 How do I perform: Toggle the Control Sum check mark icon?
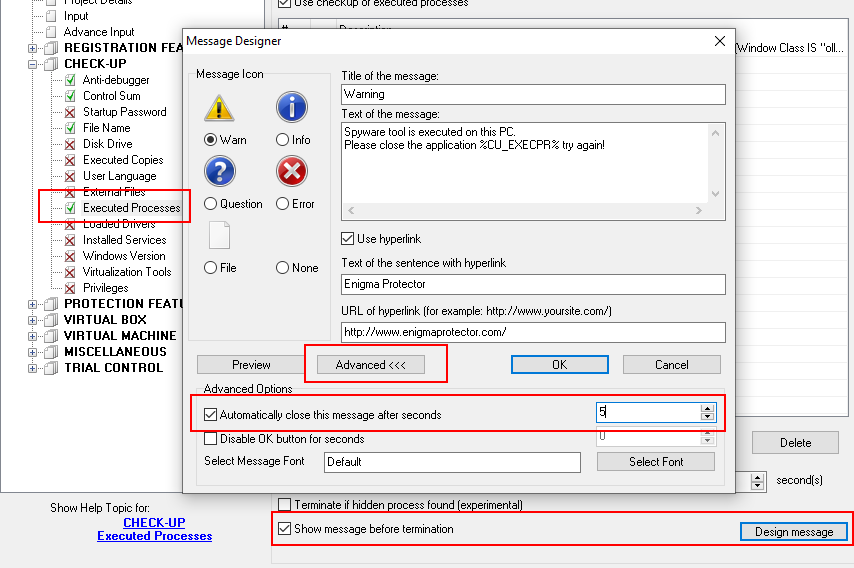[70, 96]
